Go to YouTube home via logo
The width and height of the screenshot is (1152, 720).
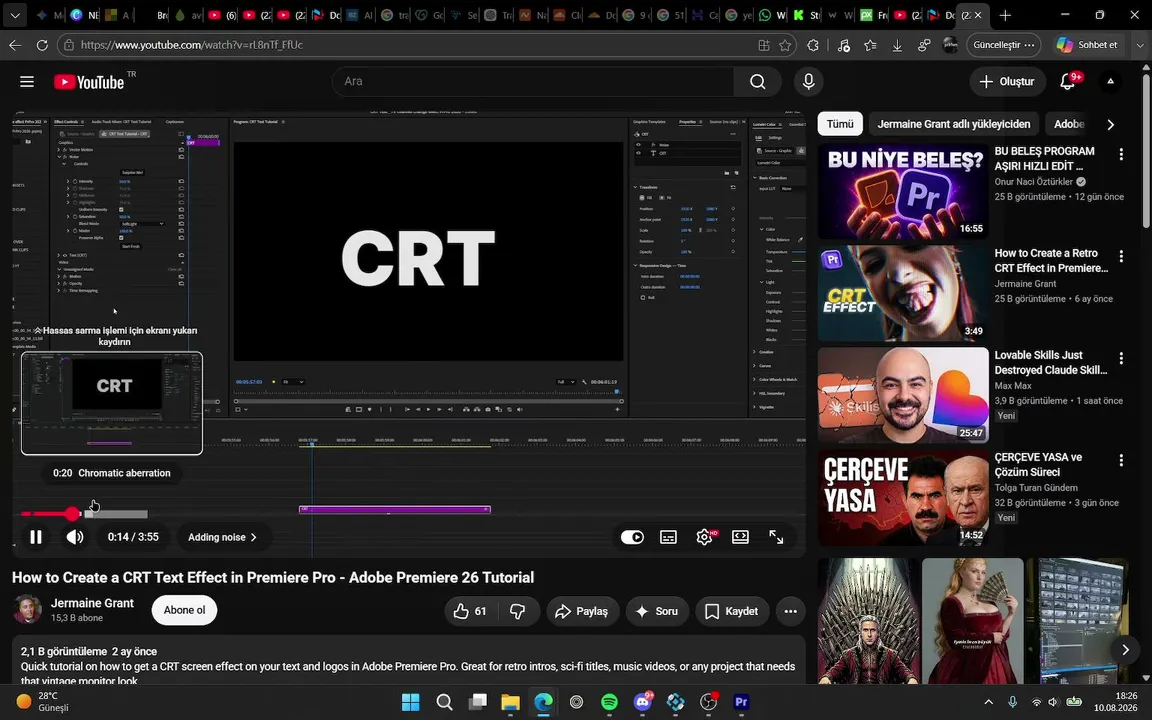(x=90, y=82)
